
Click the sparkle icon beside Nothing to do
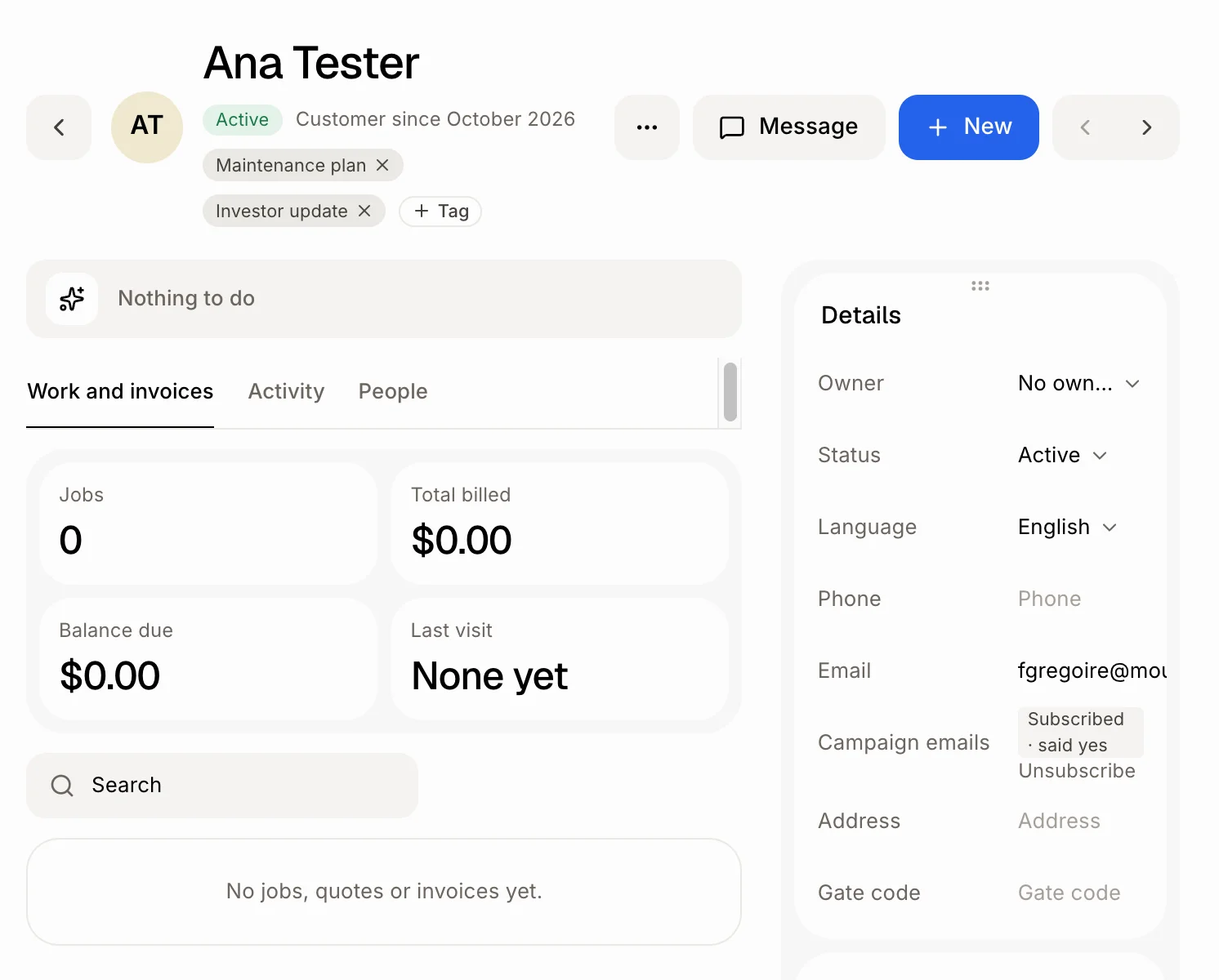72,299
